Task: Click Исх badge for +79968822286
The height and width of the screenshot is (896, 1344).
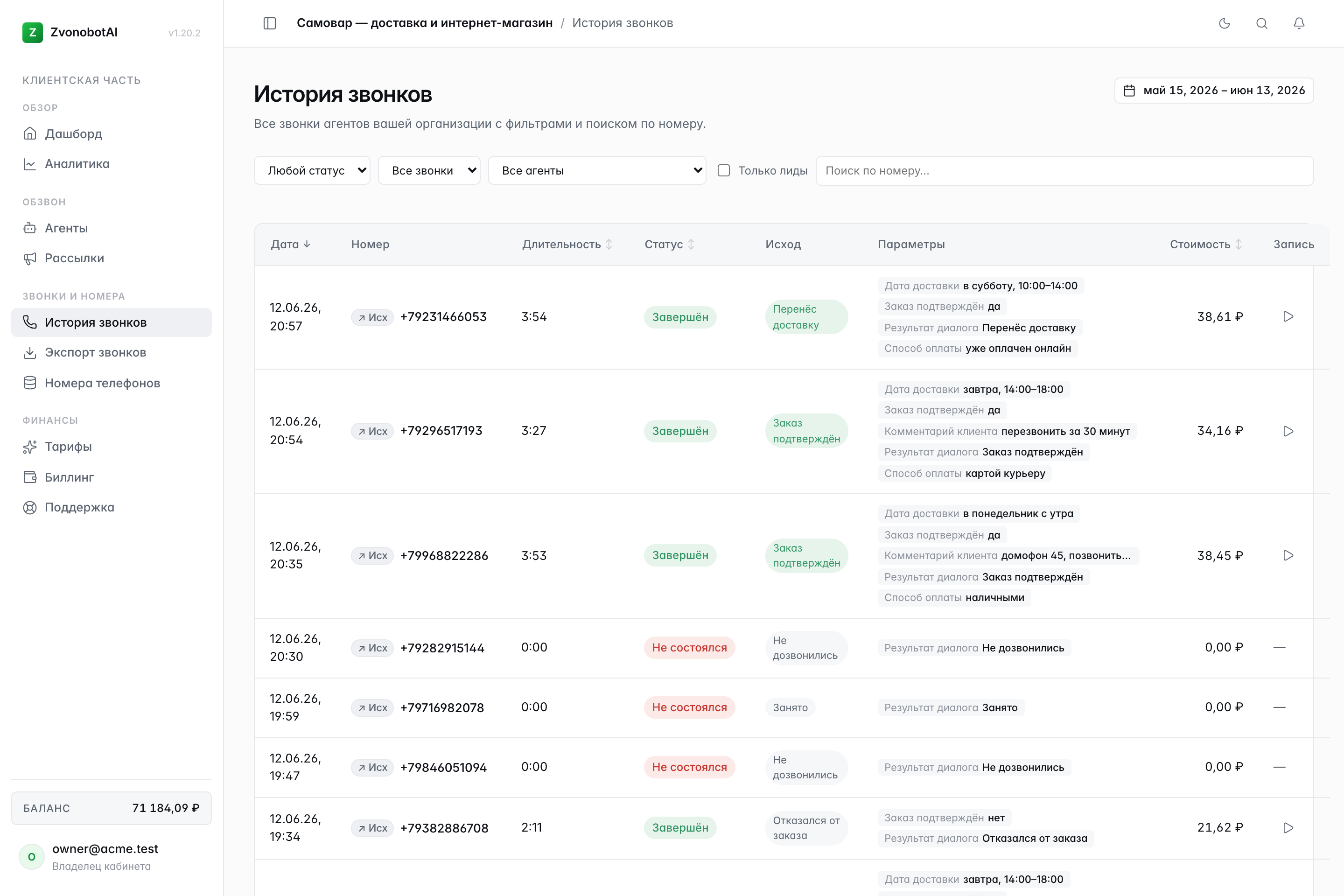Action: tap(372, 555)
